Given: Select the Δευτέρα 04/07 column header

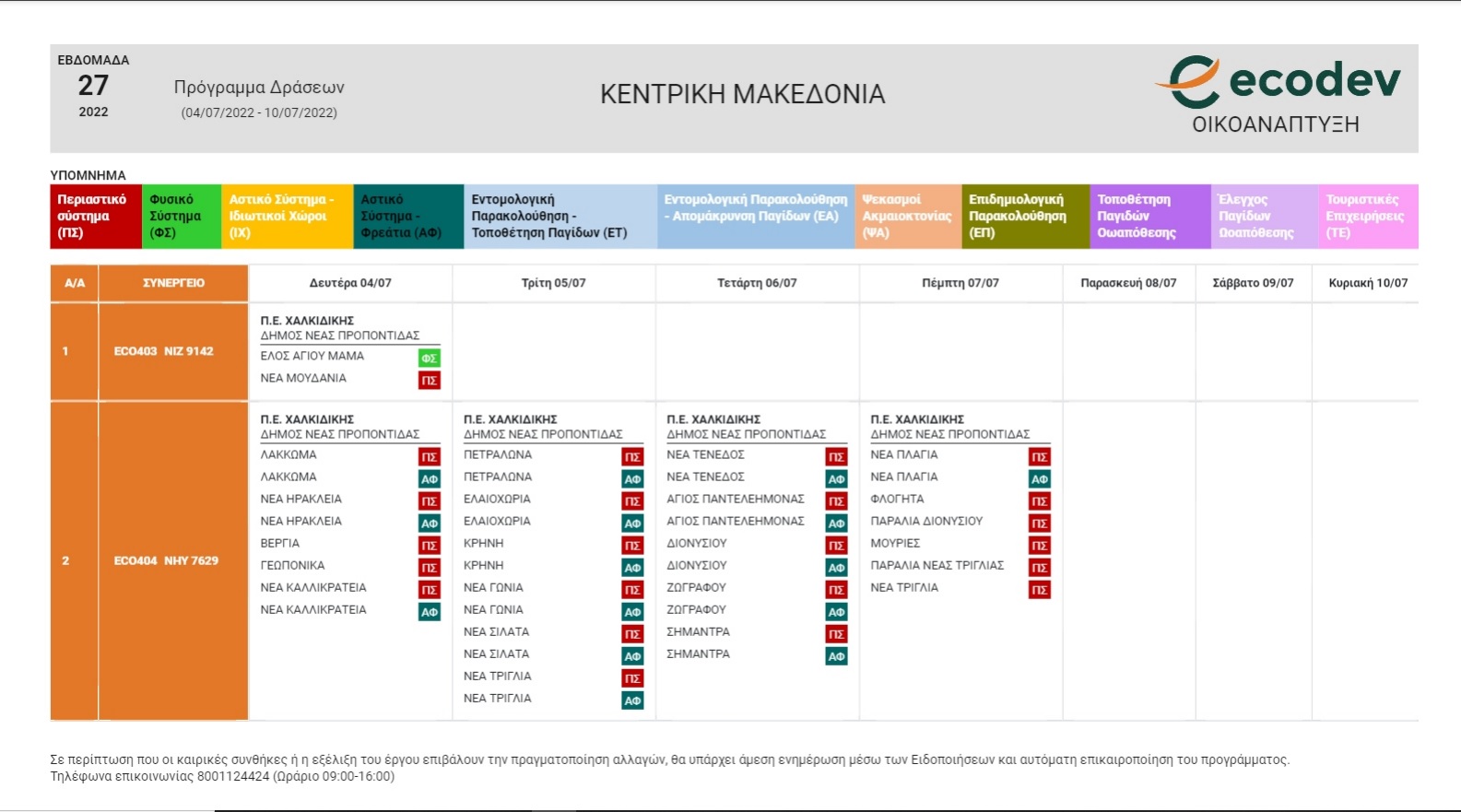Looking at the screenshot, I should point(350,283).
